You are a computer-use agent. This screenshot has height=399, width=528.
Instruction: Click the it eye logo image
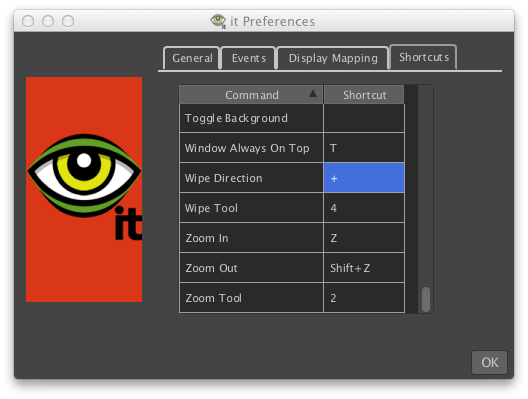point(84,189)
